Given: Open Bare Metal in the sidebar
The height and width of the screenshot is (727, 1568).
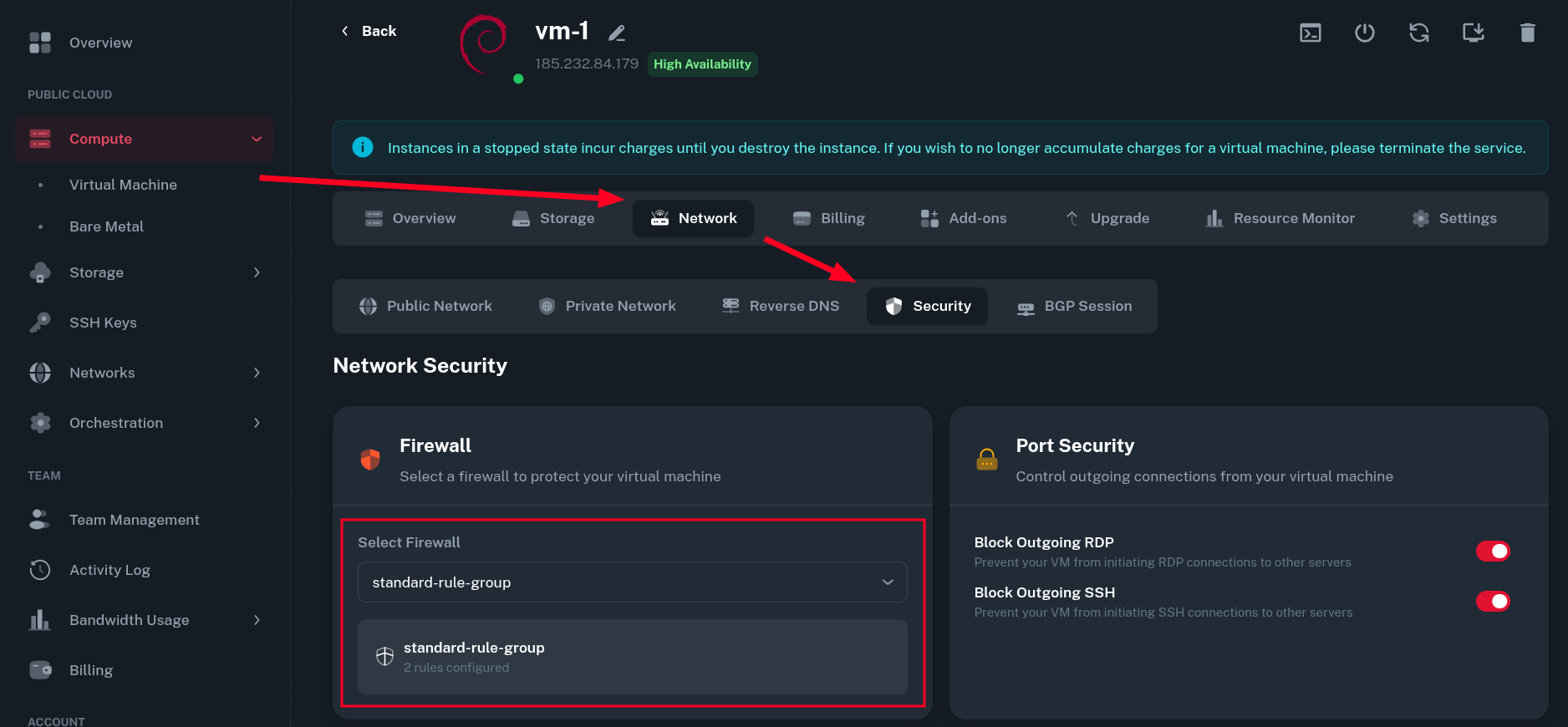Looking at the screenshot, I should tap(106, 226).
